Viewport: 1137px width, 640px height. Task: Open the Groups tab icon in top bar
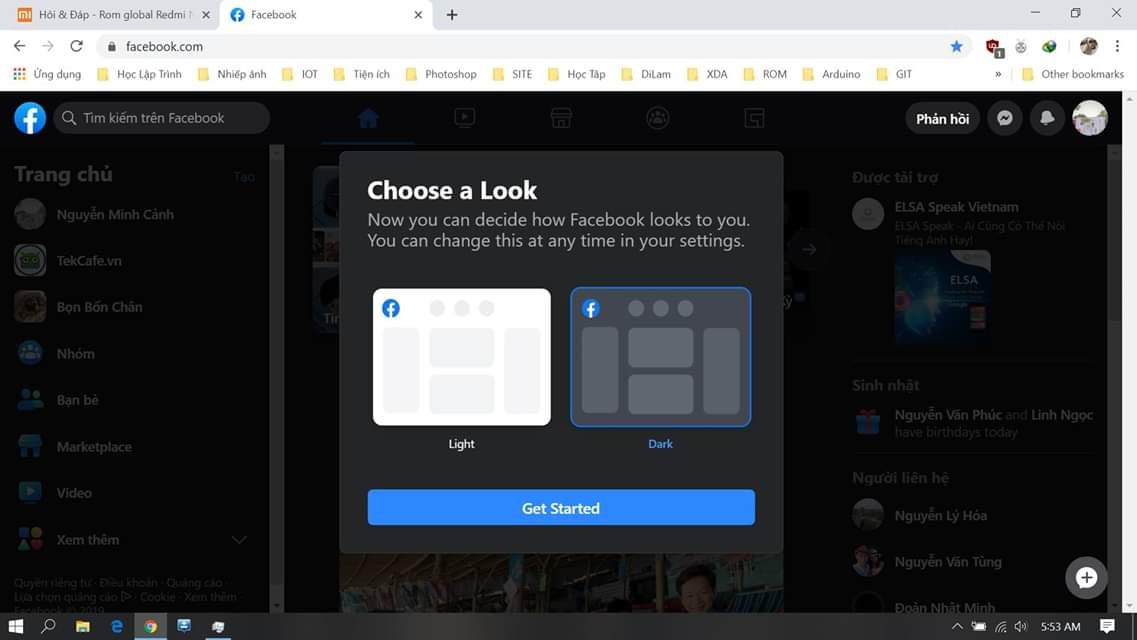click(x=658, y=118)
